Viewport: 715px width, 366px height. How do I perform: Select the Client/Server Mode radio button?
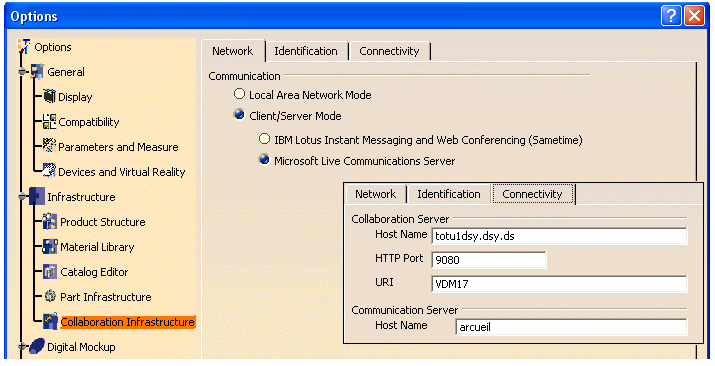click(239, 114)
